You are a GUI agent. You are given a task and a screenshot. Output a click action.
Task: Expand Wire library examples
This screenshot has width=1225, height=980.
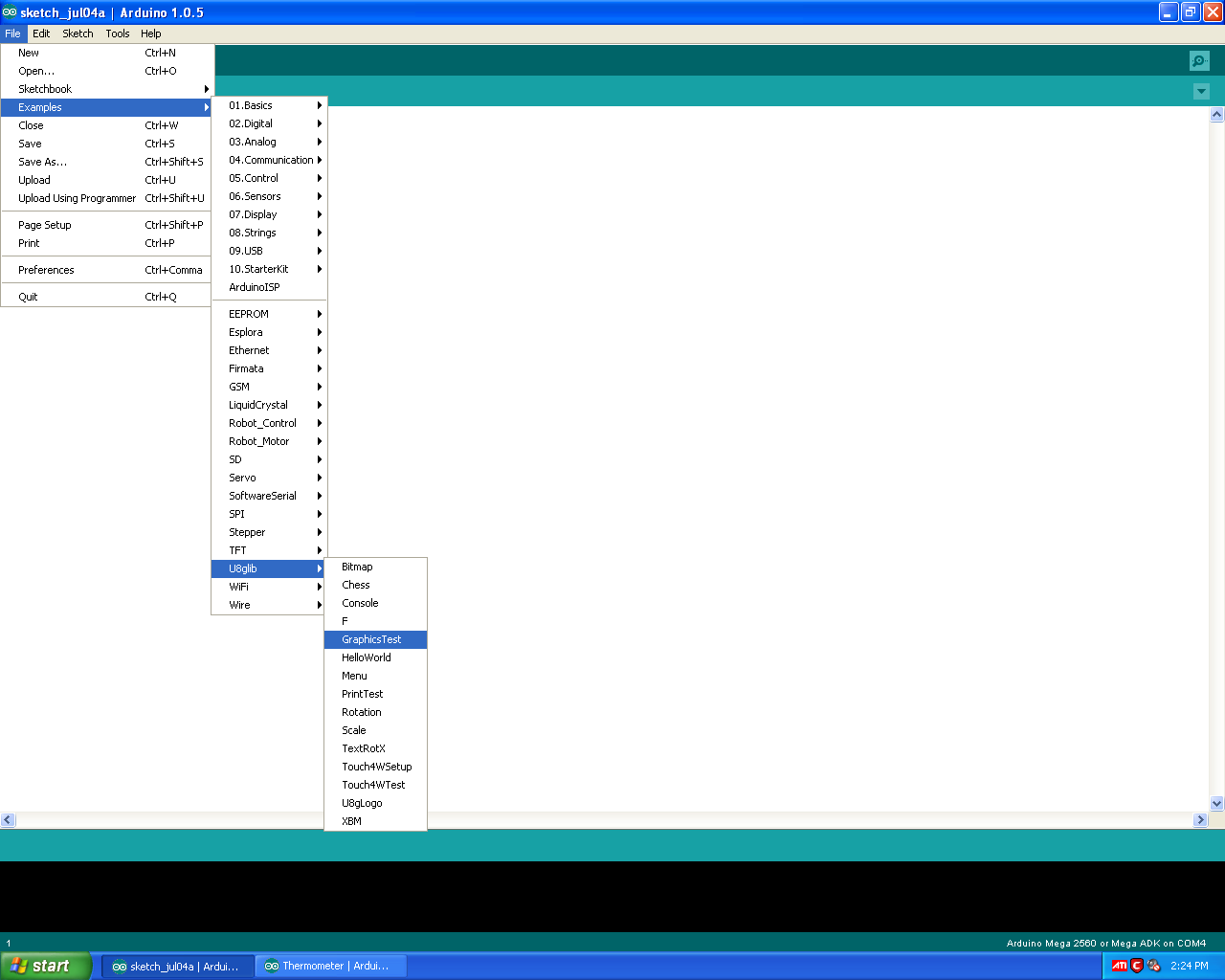click(x=269, y=605)
